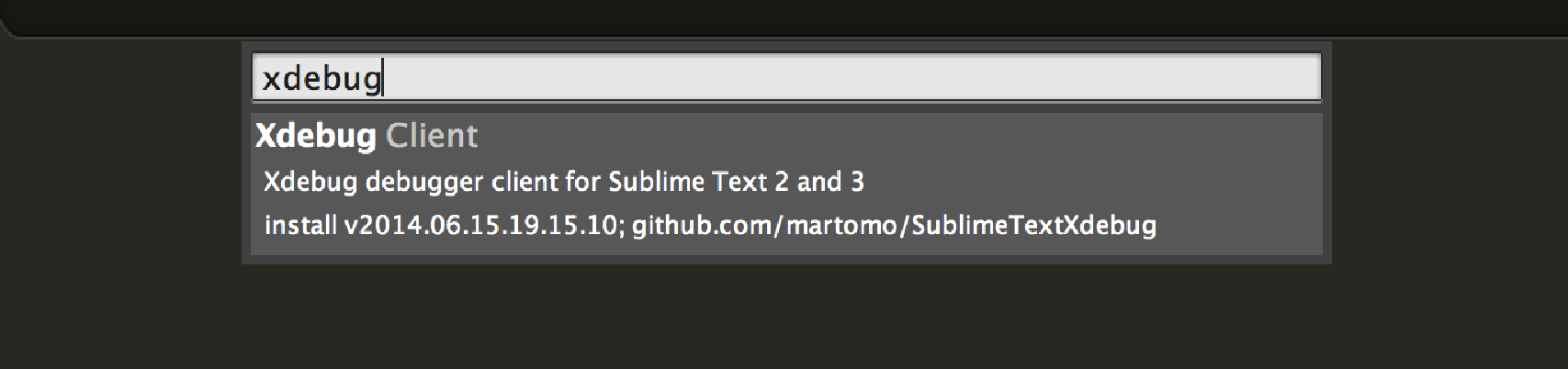Click the blank space right of the description line
The image size is (1568, 369).
pos(1093,182)
